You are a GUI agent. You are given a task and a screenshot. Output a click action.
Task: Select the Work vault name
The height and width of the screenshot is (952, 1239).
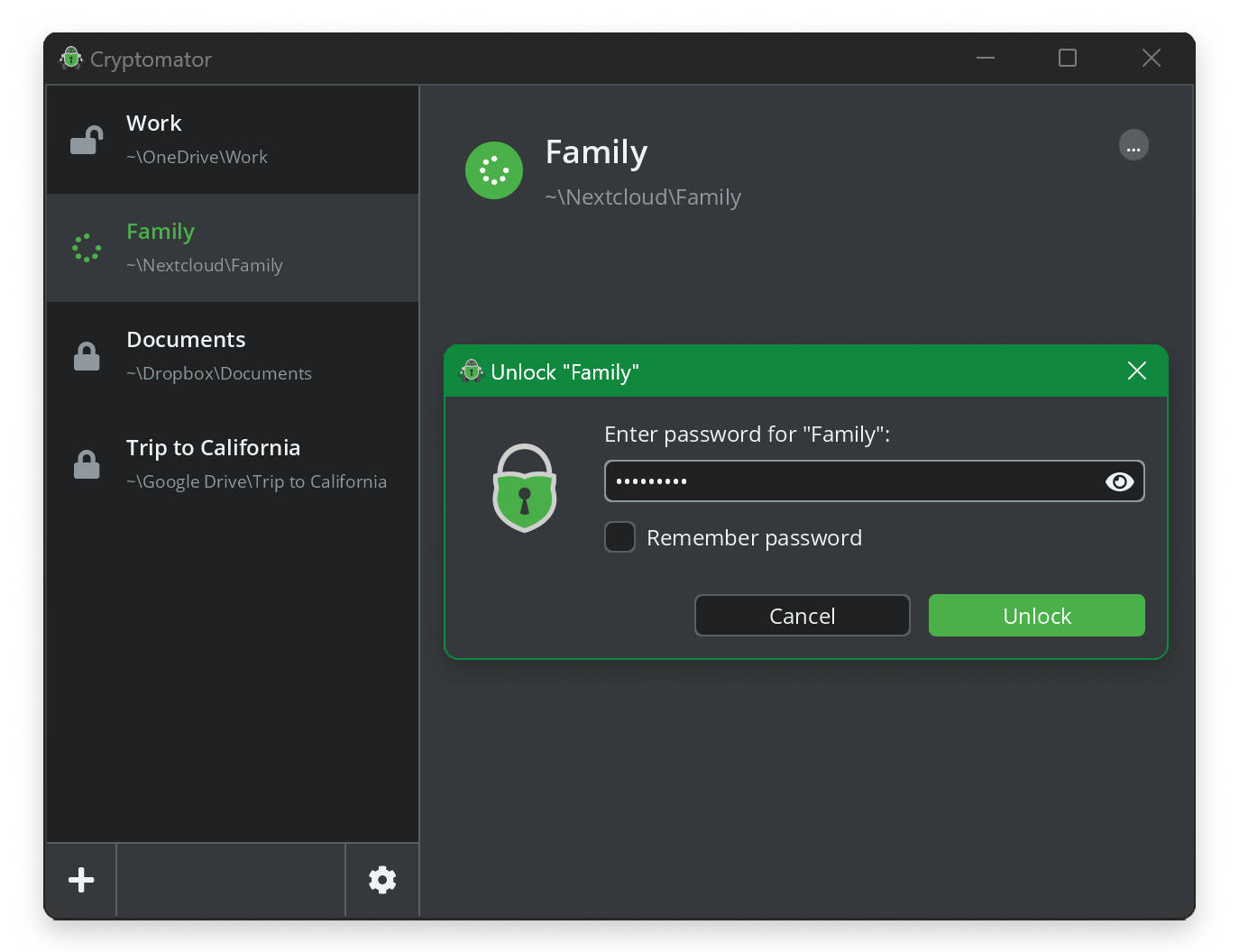pos(154,124)
